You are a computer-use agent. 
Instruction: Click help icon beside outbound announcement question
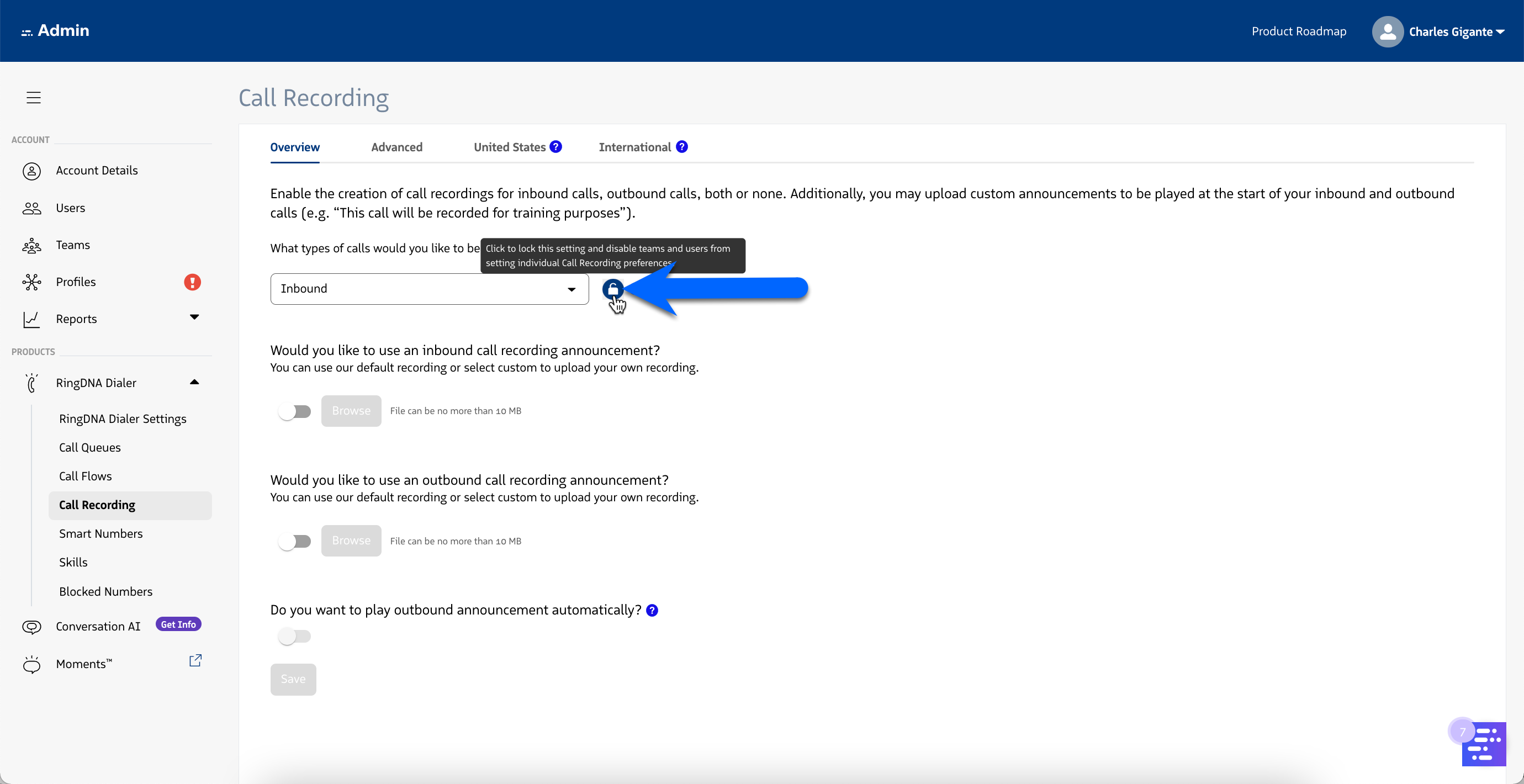(652, 610)
